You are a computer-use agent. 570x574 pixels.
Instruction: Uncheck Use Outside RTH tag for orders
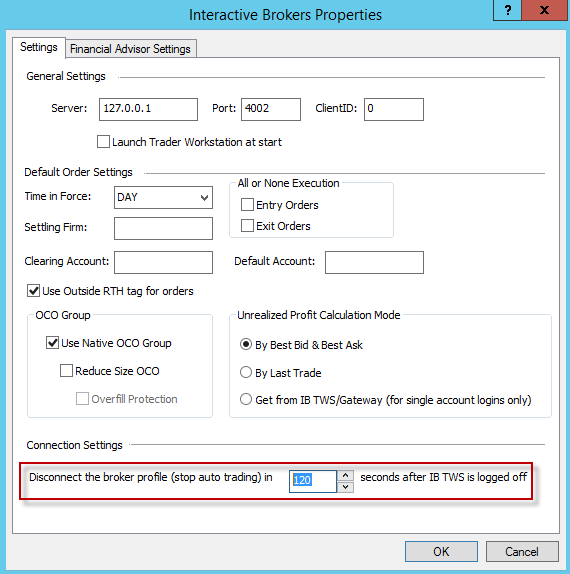coord(33,291)
